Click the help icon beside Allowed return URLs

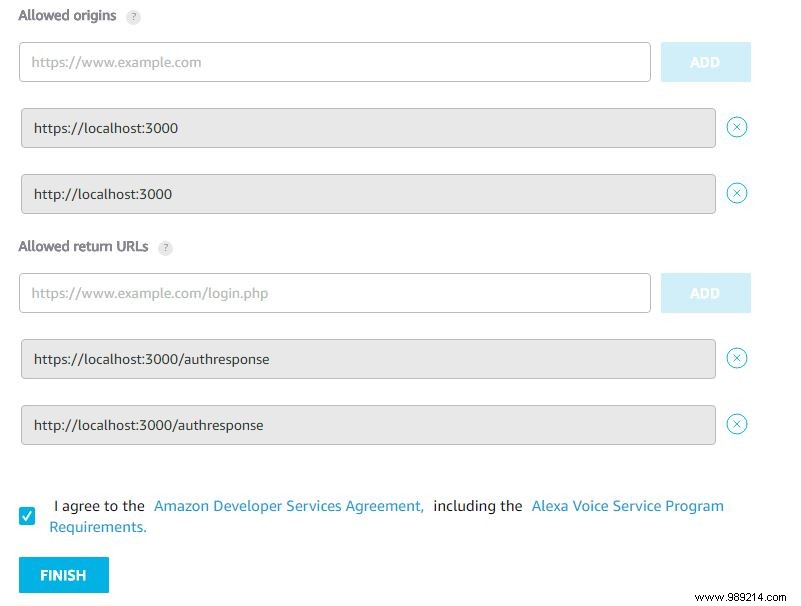(166, 248)
